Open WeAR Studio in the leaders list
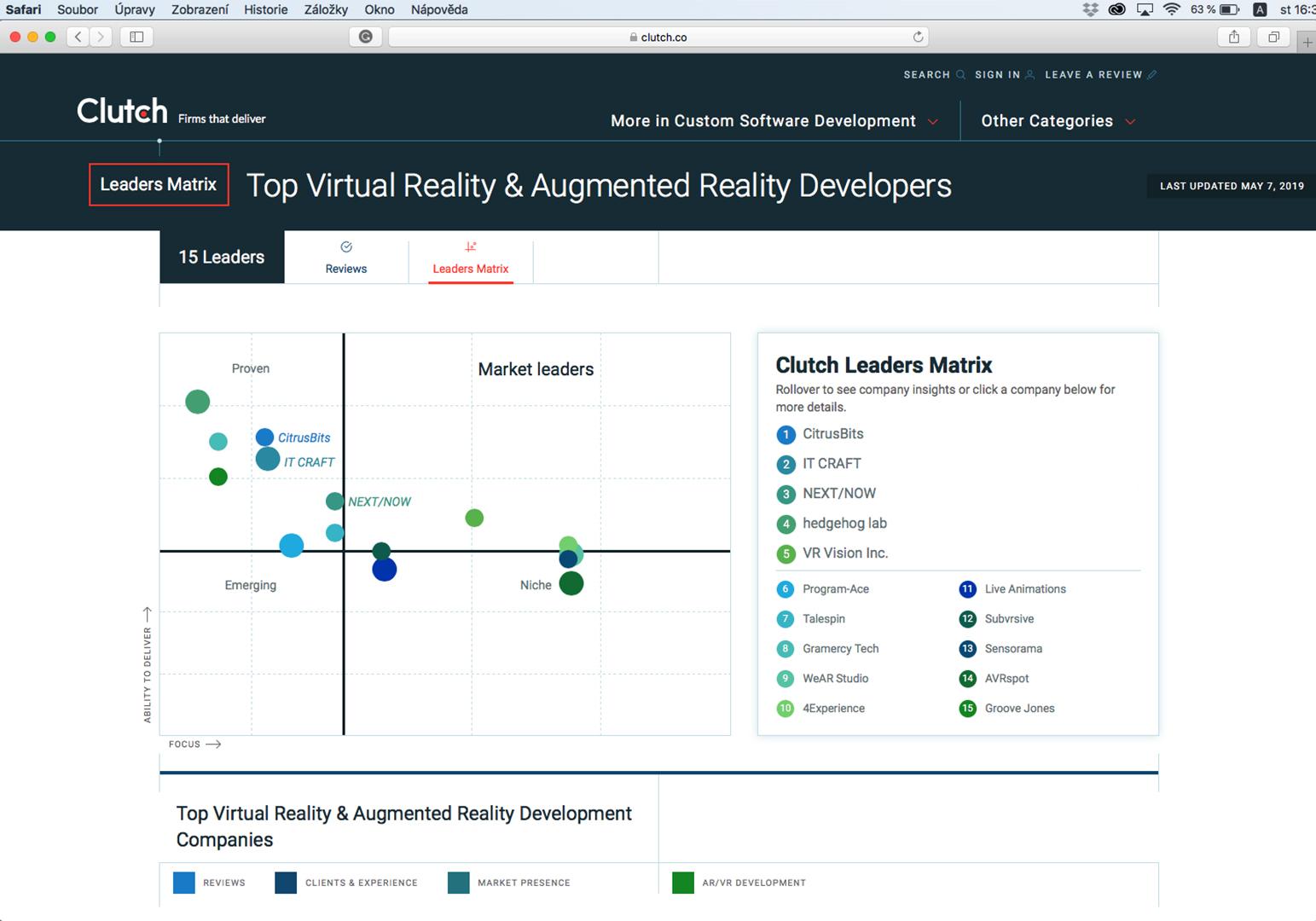This screenshot has height=921, width=1316. tap(835, 679)
